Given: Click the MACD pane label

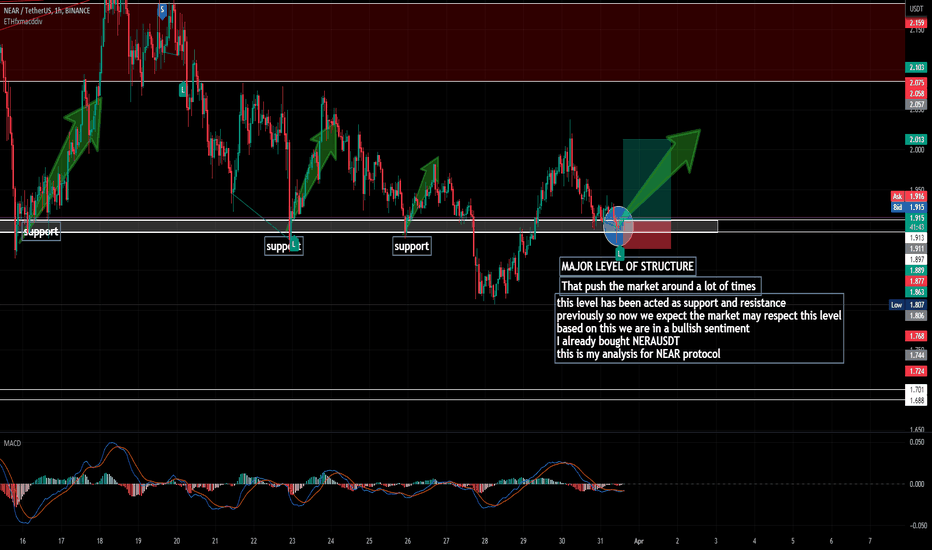Looking at the screenshot, I should tap(12, 443).
